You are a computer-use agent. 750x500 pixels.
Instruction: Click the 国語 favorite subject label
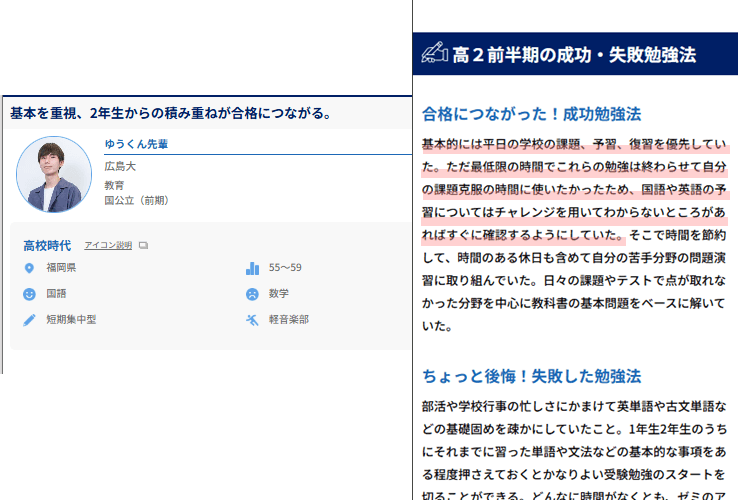point(56,293)
